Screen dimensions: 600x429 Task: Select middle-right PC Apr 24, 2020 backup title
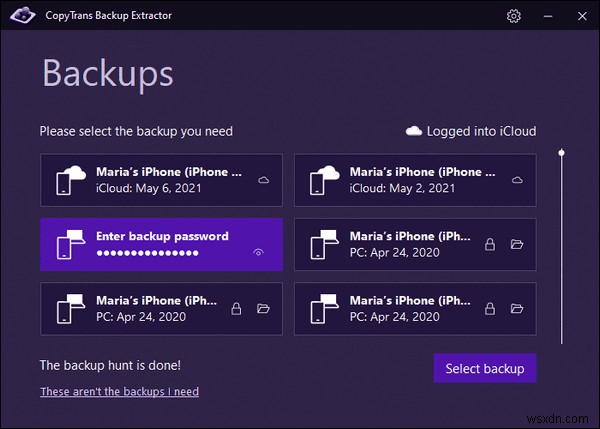[410, 237]
